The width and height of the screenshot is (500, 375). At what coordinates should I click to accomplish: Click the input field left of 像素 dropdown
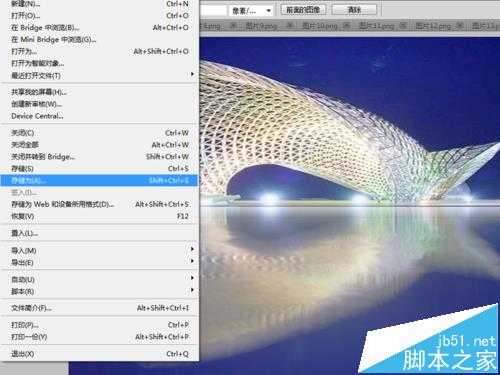pyautogui.click(x=213, y=11)
